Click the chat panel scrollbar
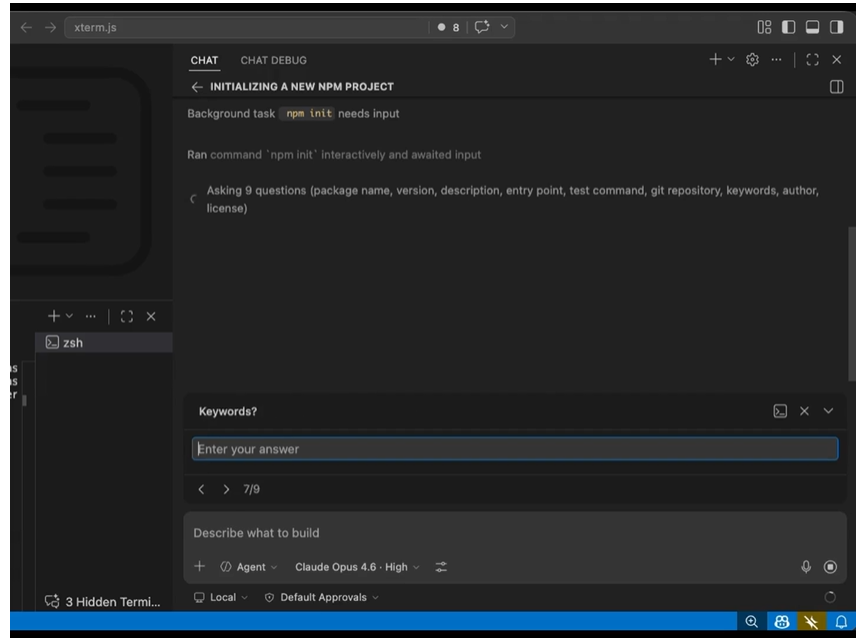The width and height of the screenshot is (861, 642). click(x=851, y=302)
